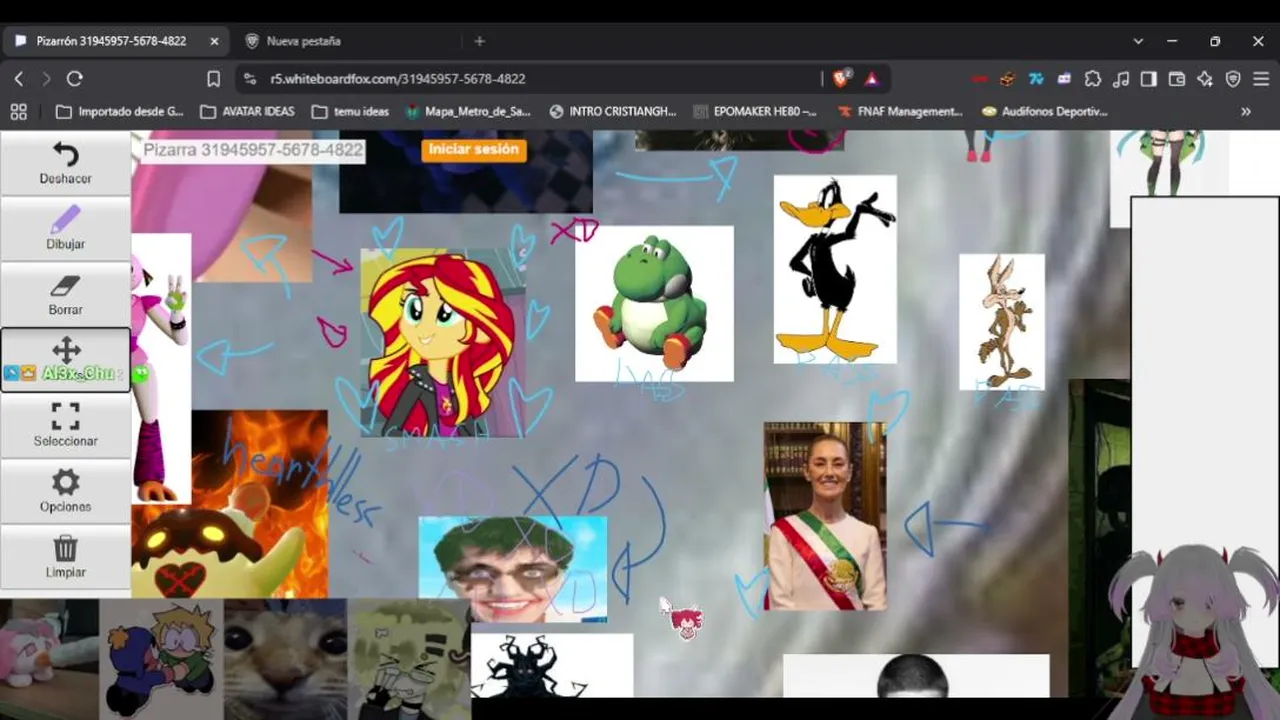Image resolution: width=1280 pixels, height=720 pixels.
Task: Click the Deshacer undo tool
Action: [65, 164]
